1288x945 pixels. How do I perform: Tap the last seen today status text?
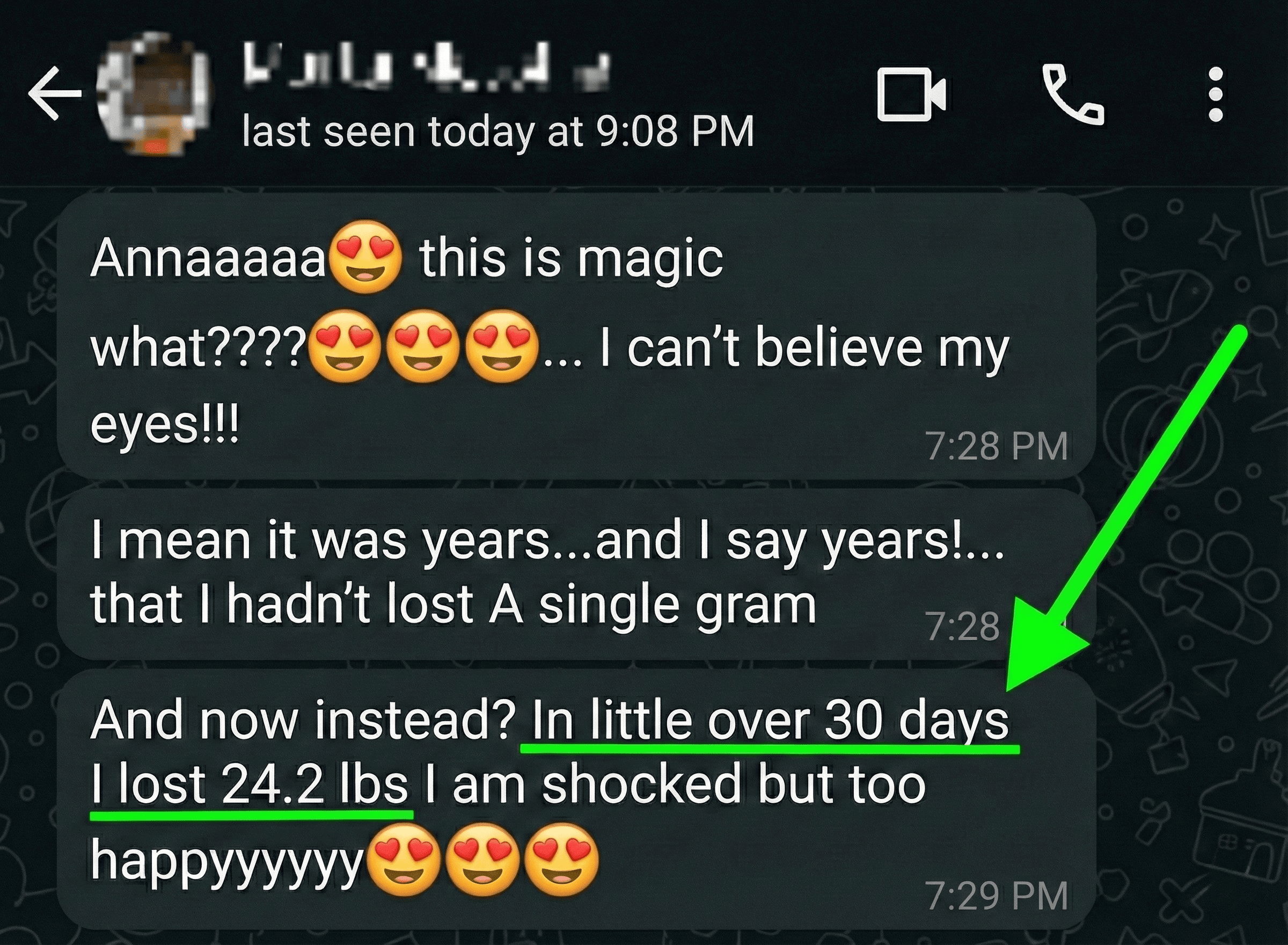[x=498, y=132]
